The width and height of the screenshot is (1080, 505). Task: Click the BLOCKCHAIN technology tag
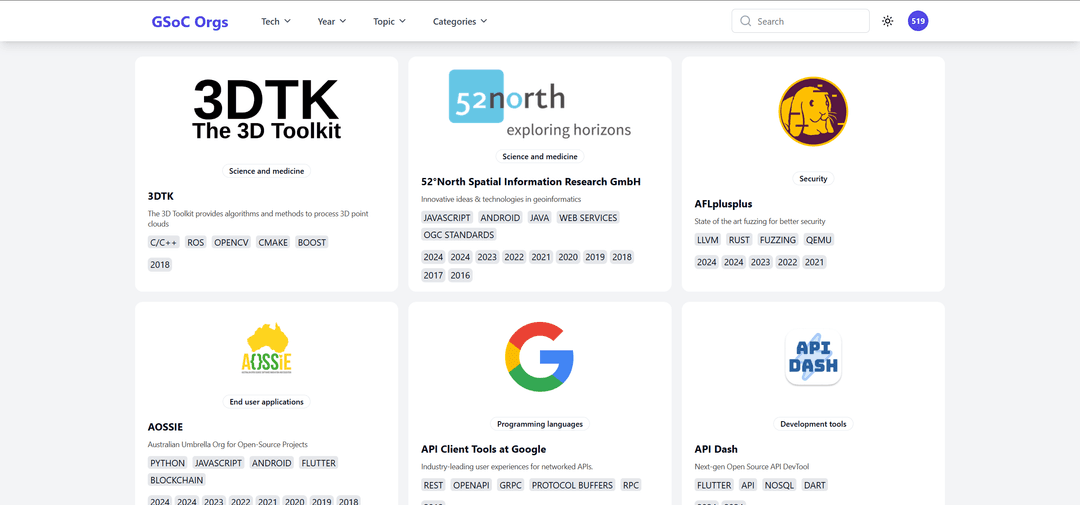tap(176, 480)
